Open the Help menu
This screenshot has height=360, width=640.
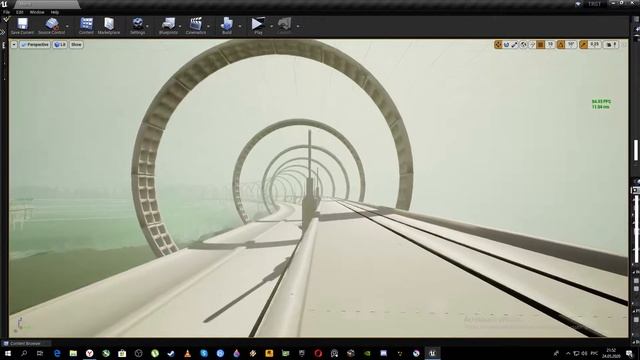55,12
